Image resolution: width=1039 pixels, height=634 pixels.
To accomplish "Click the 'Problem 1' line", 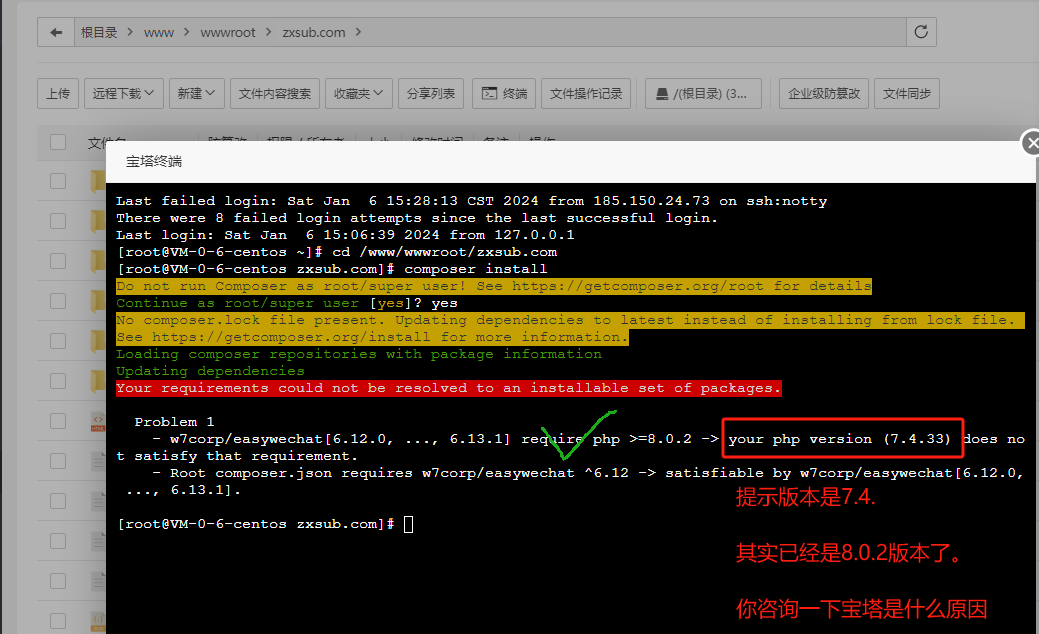I will (x=174, y=422).
